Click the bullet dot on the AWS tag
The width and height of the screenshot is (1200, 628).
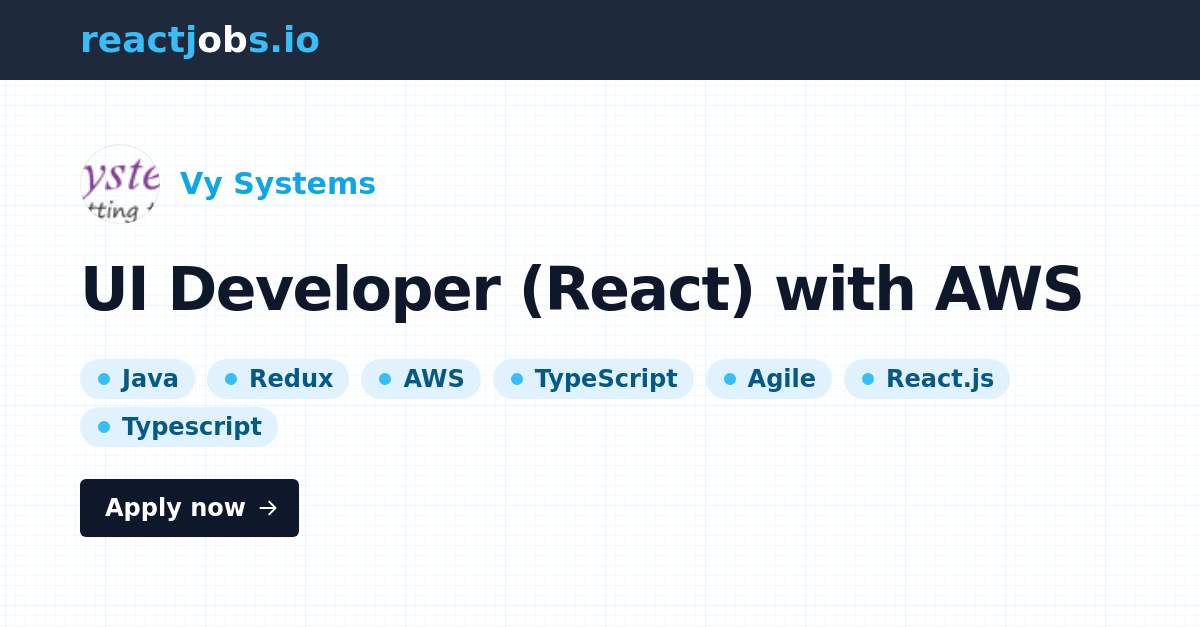[387, 378]
